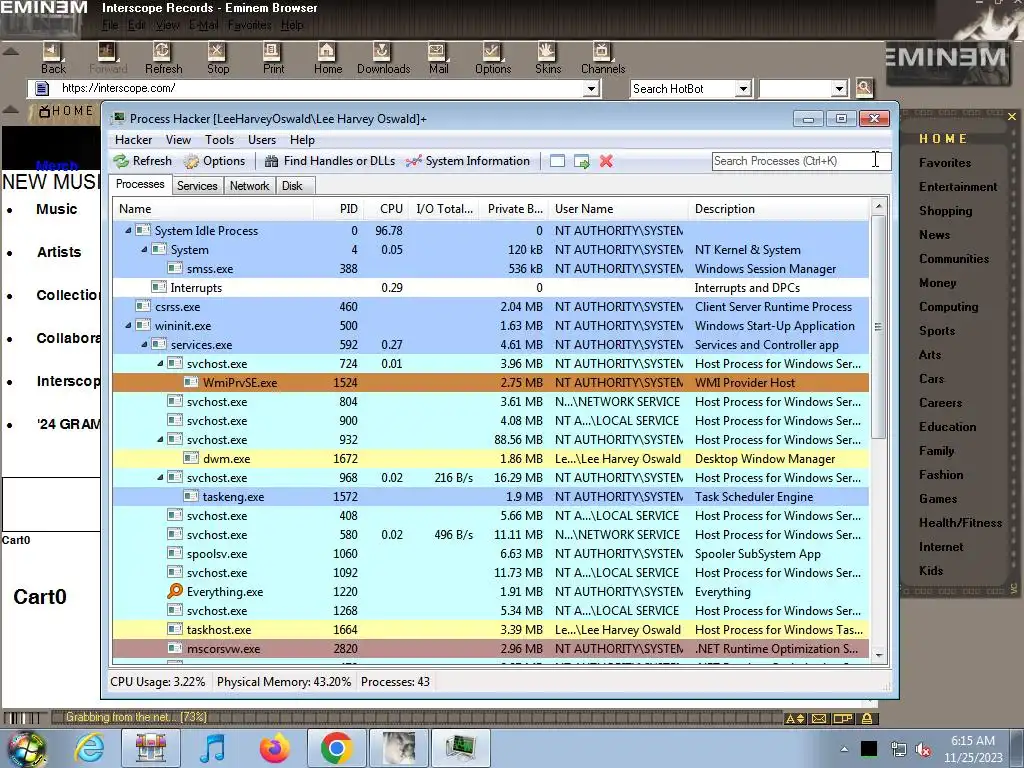This screenshot has height=768, width=1024.
Task: Select the WmiPrvSE.exe process row
Action: pos(490,383)
